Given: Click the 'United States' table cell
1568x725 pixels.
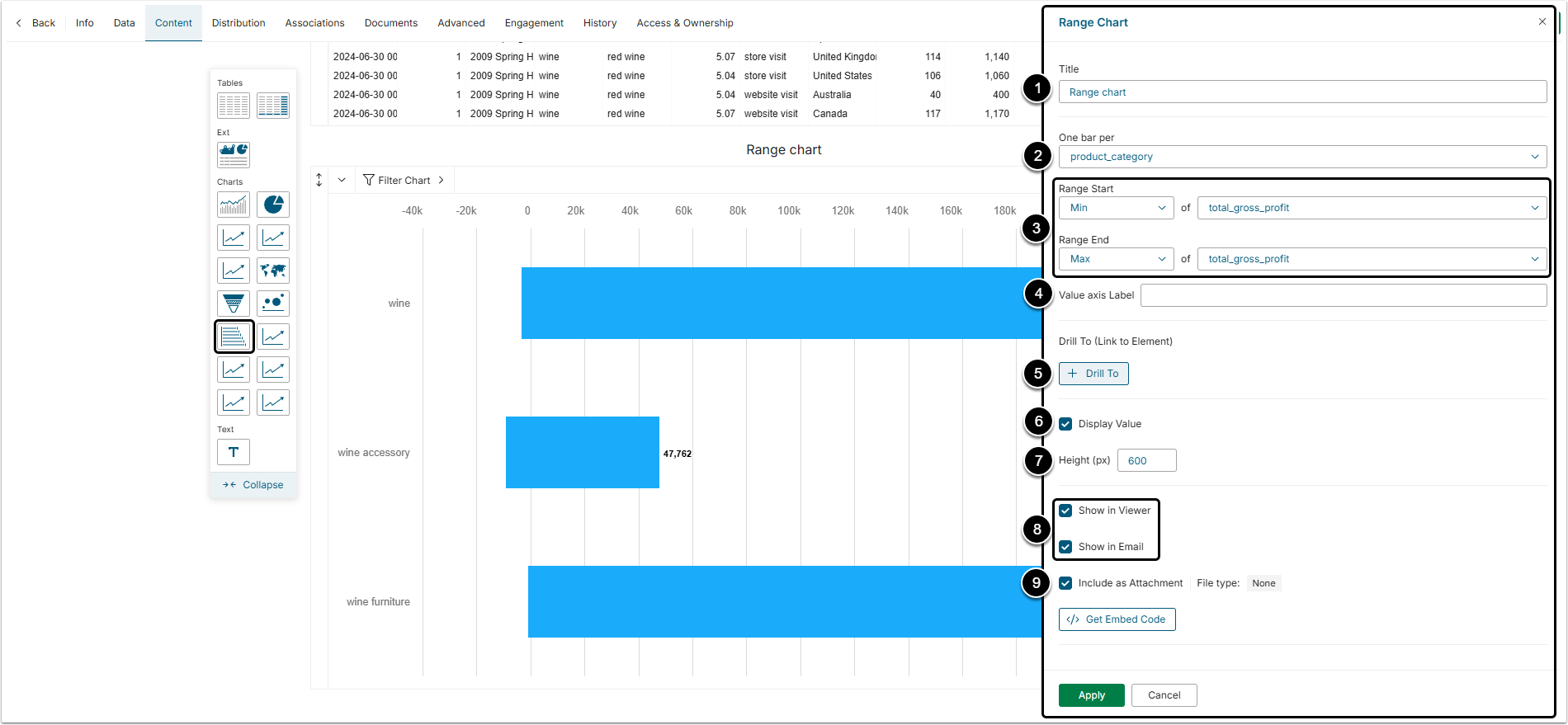Looking at the screenshot, I should (x=843, y=76).
